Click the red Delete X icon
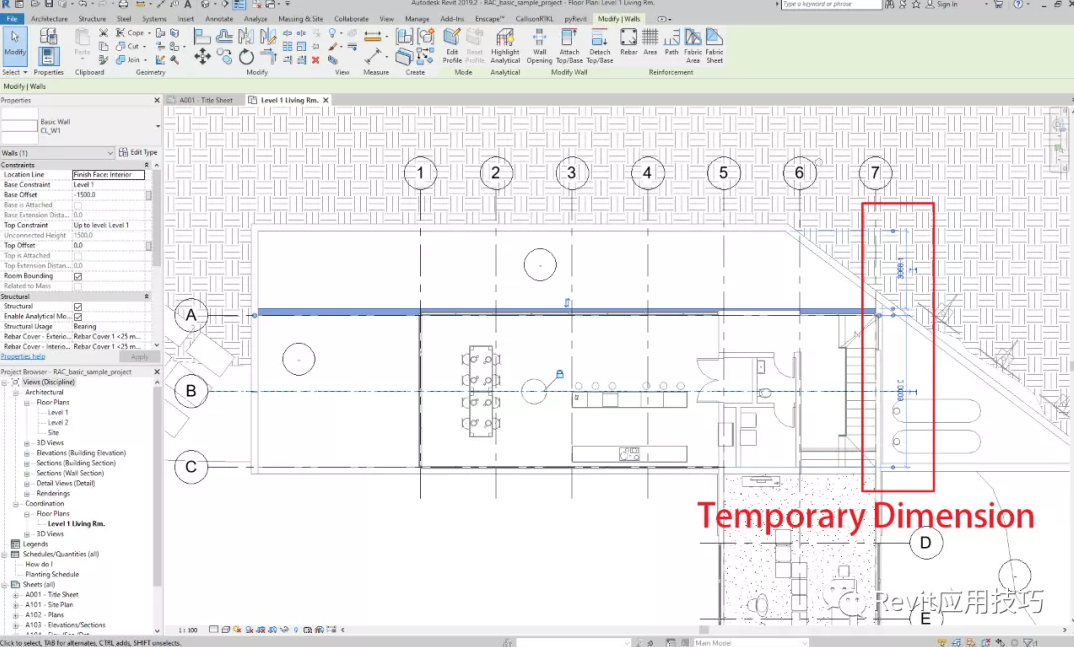1074x647 pixels. click(x=316, y=60)
